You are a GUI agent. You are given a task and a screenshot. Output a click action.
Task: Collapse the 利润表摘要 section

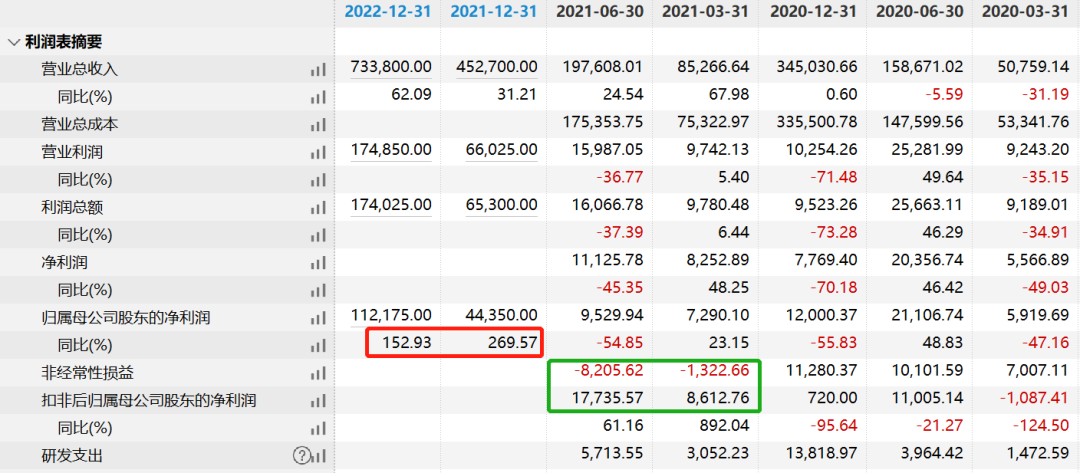pyautogui.click(x=14, y=42)
